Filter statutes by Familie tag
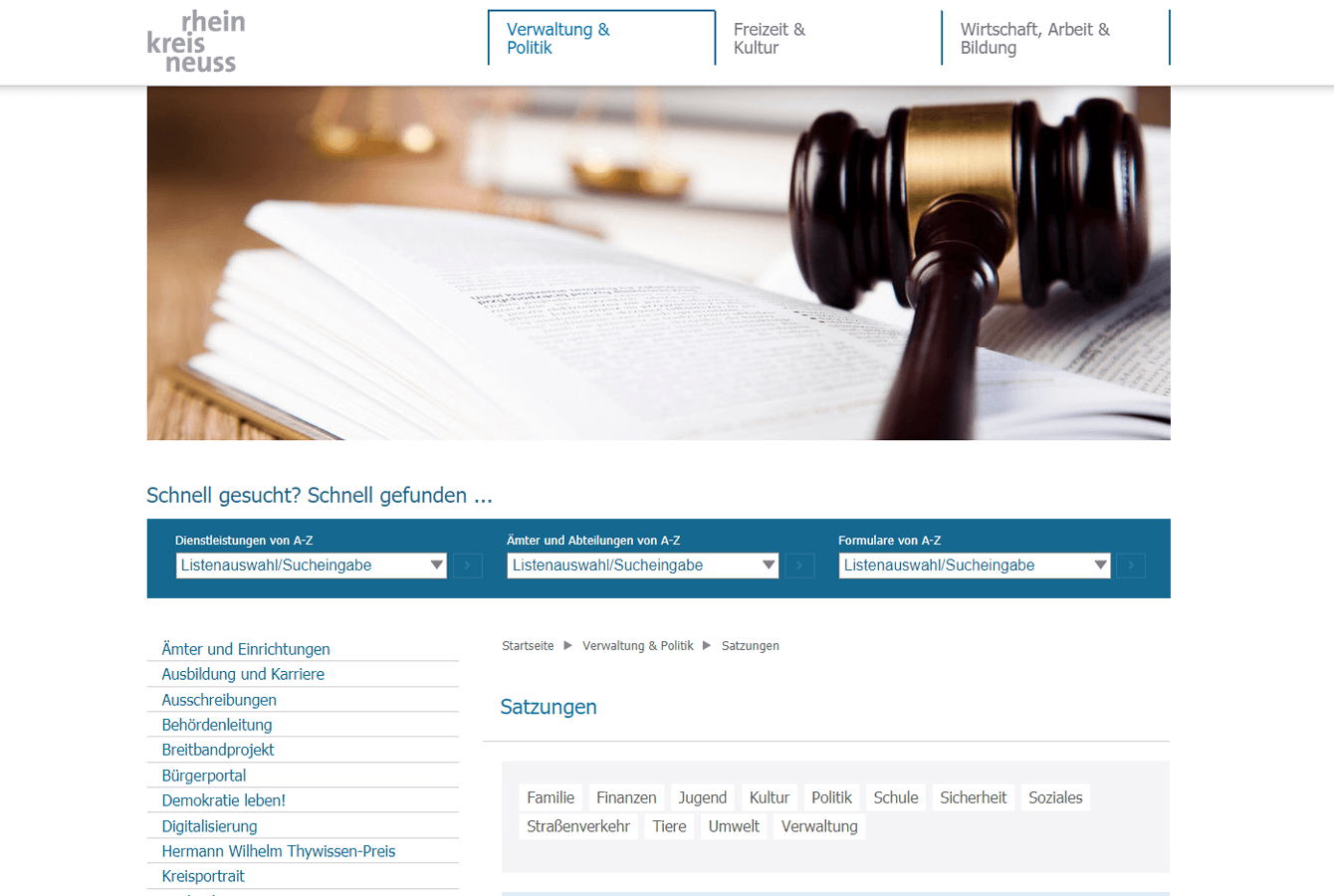 click(x=551, y=797)
